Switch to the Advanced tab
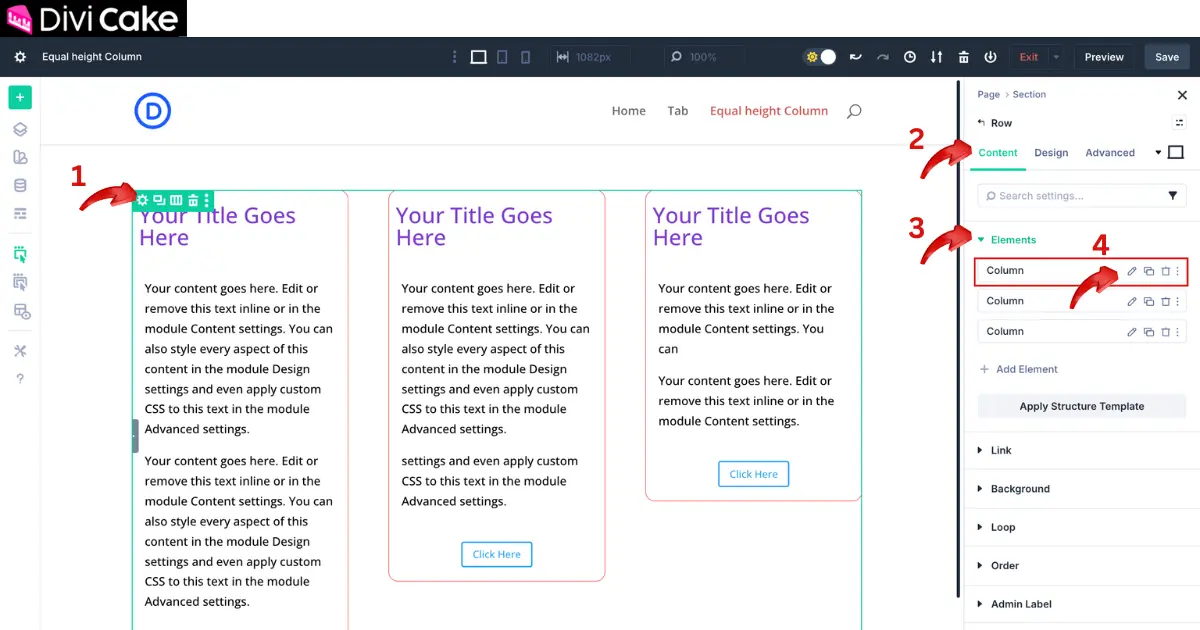This screenshot has height=630, width=1200. [1110, 153]
